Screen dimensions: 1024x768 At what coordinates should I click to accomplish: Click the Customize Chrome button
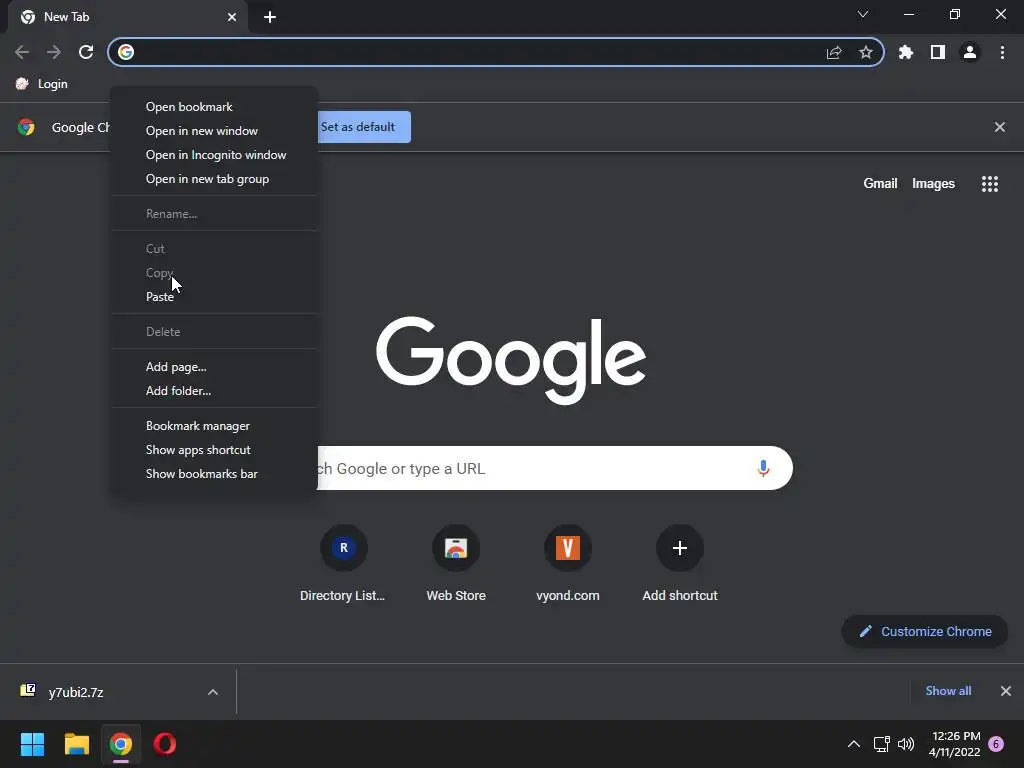tap(925, 632)
